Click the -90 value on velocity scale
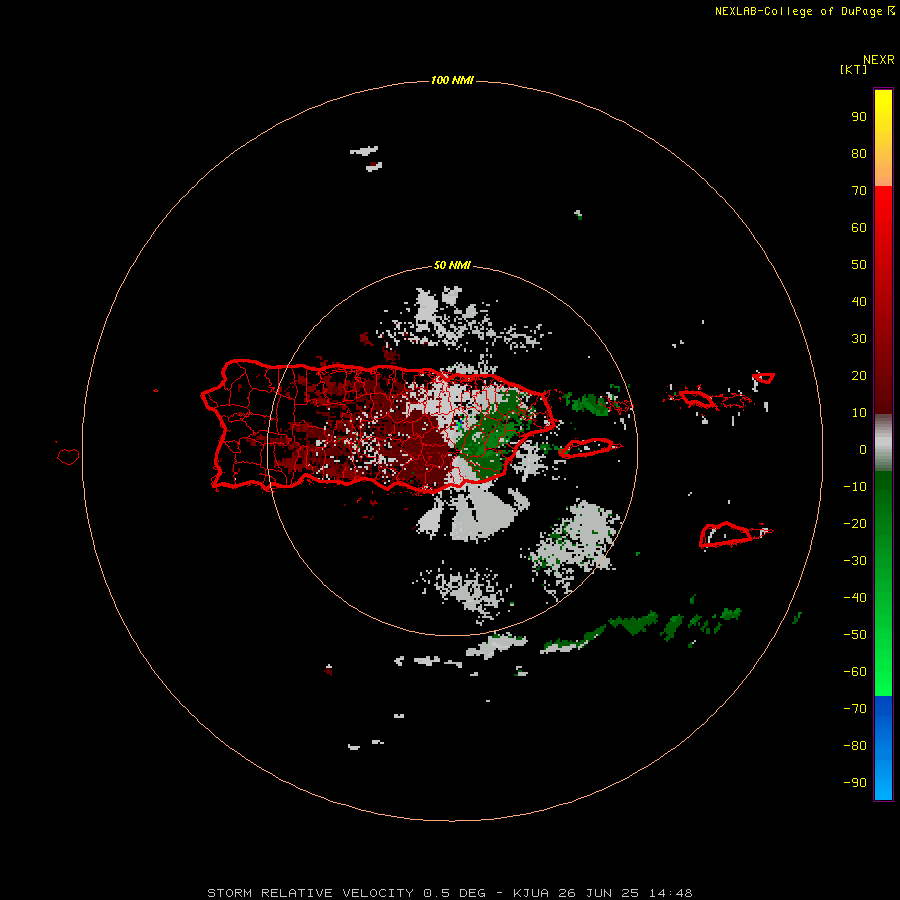900x900 pixels. click(x=855, y=783)
